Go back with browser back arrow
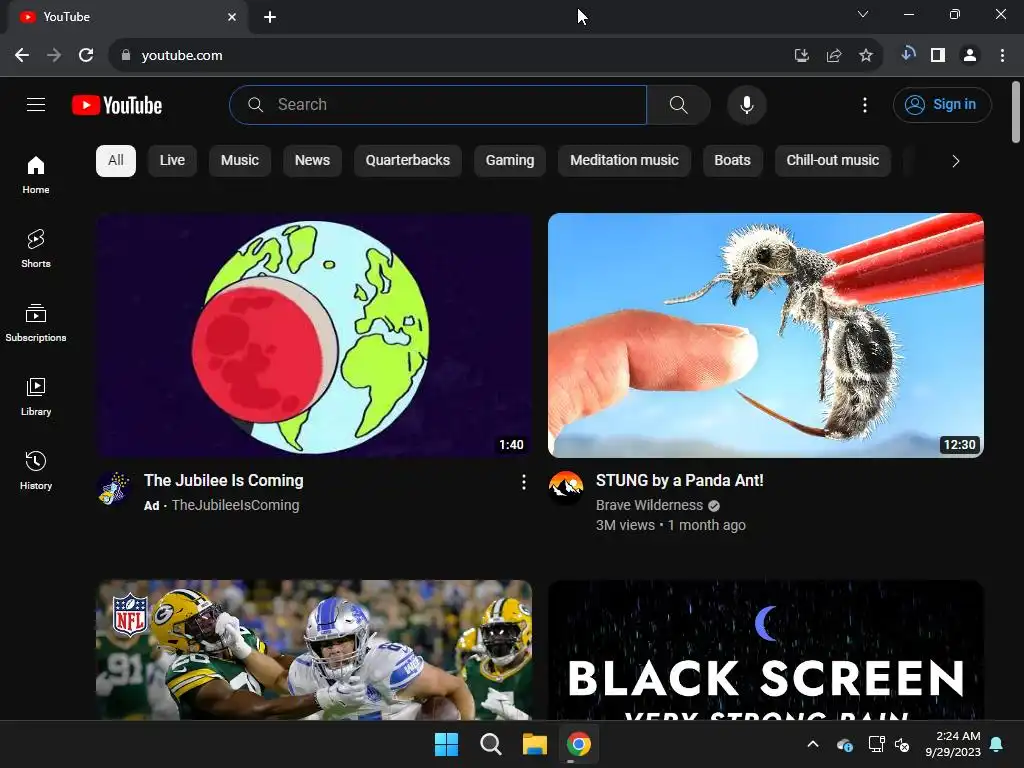Image resolution: width=1024 pixels, height=768 pixels. point(22,55)
